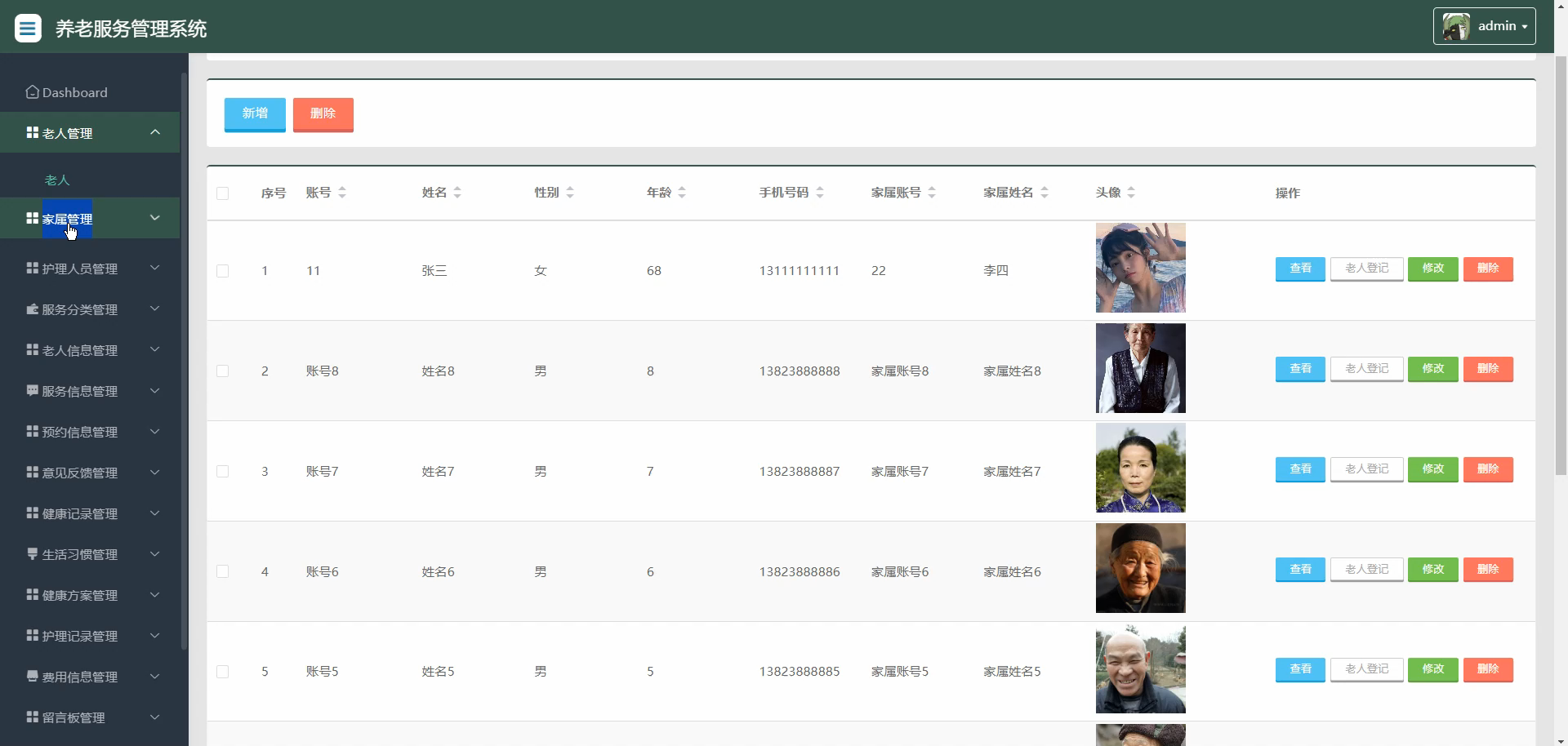Click the 健康记录管理 grid icon
The image size is (1568, 746).
click(x=33, y=513)
